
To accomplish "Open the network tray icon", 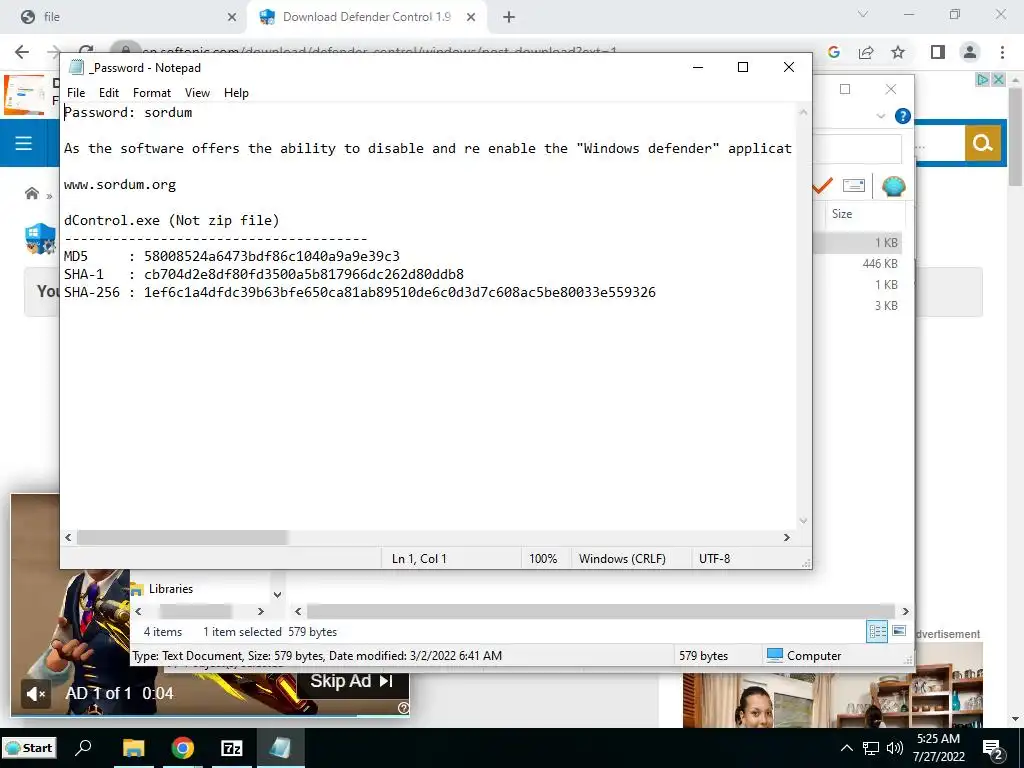I will [871, 748].
